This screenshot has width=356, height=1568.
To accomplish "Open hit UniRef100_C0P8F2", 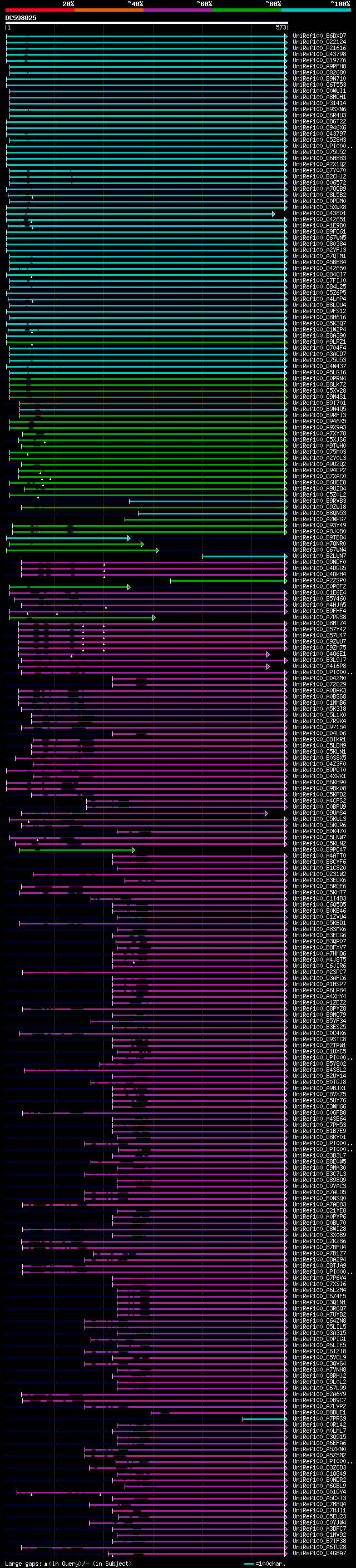I will [319, 587].
